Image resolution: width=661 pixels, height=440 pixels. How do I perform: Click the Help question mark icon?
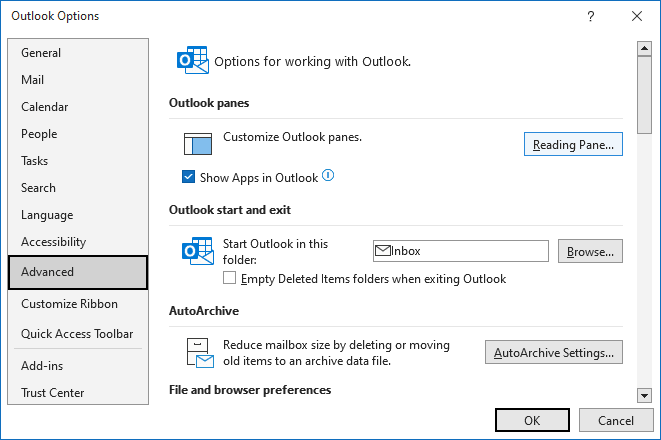[x=591, y=16]
